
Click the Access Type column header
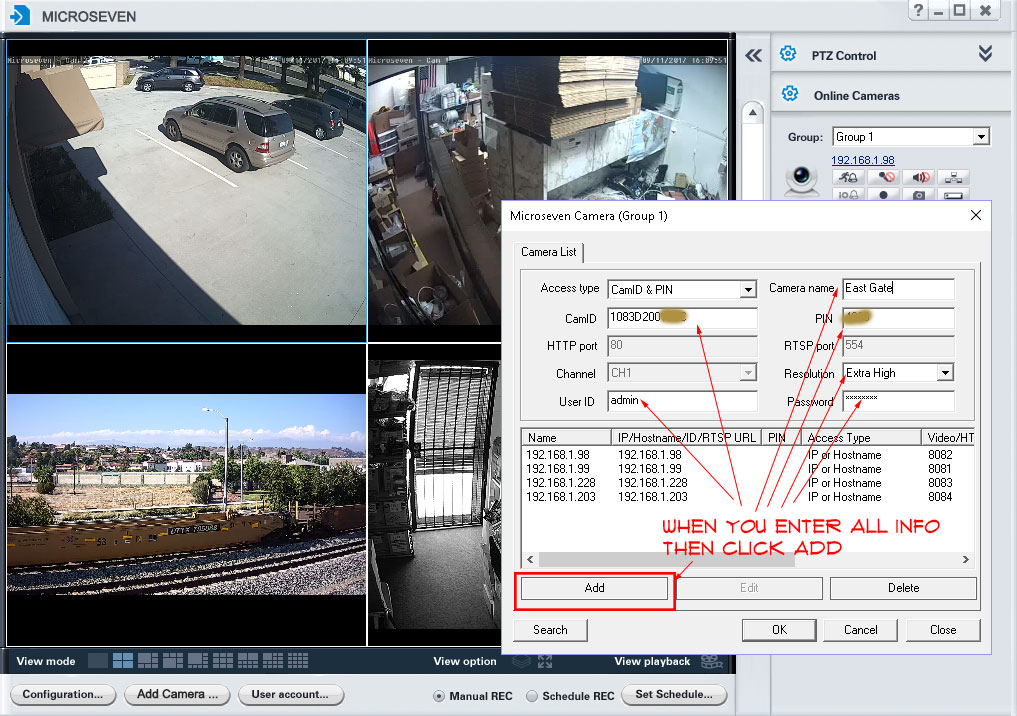pyautogui.click(x=861, y=438)
